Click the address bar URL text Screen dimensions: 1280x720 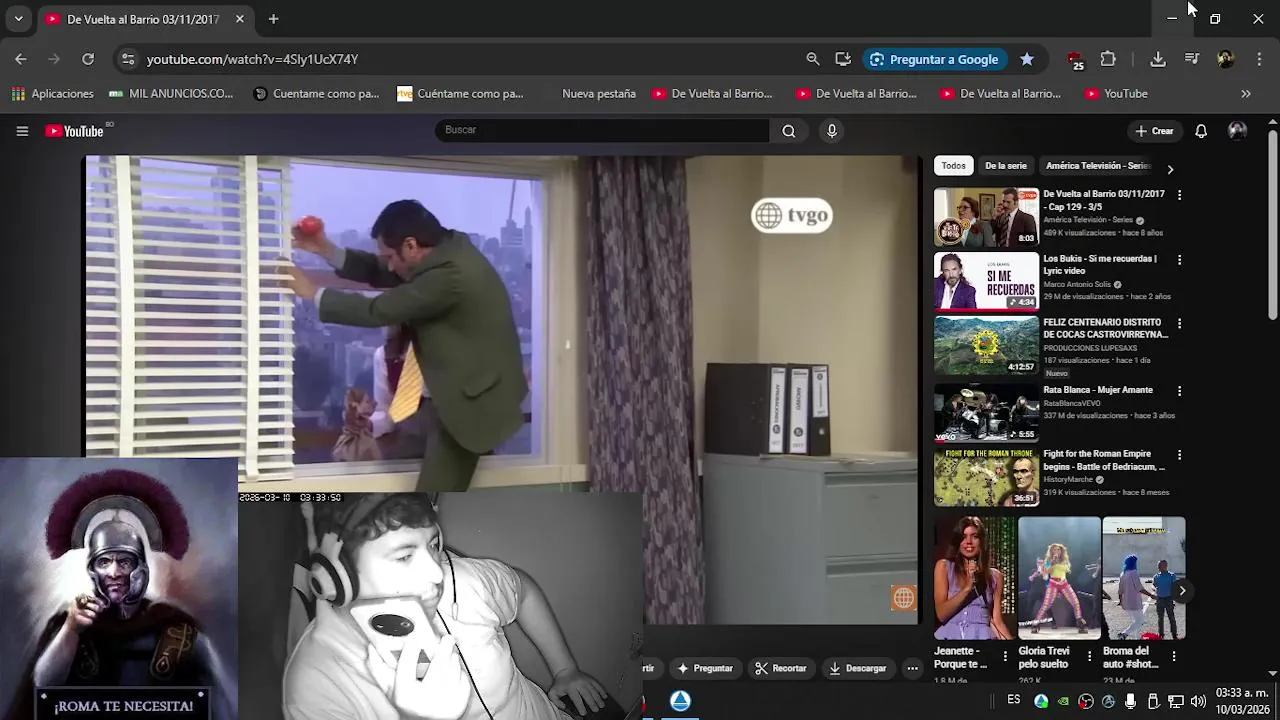252,59
